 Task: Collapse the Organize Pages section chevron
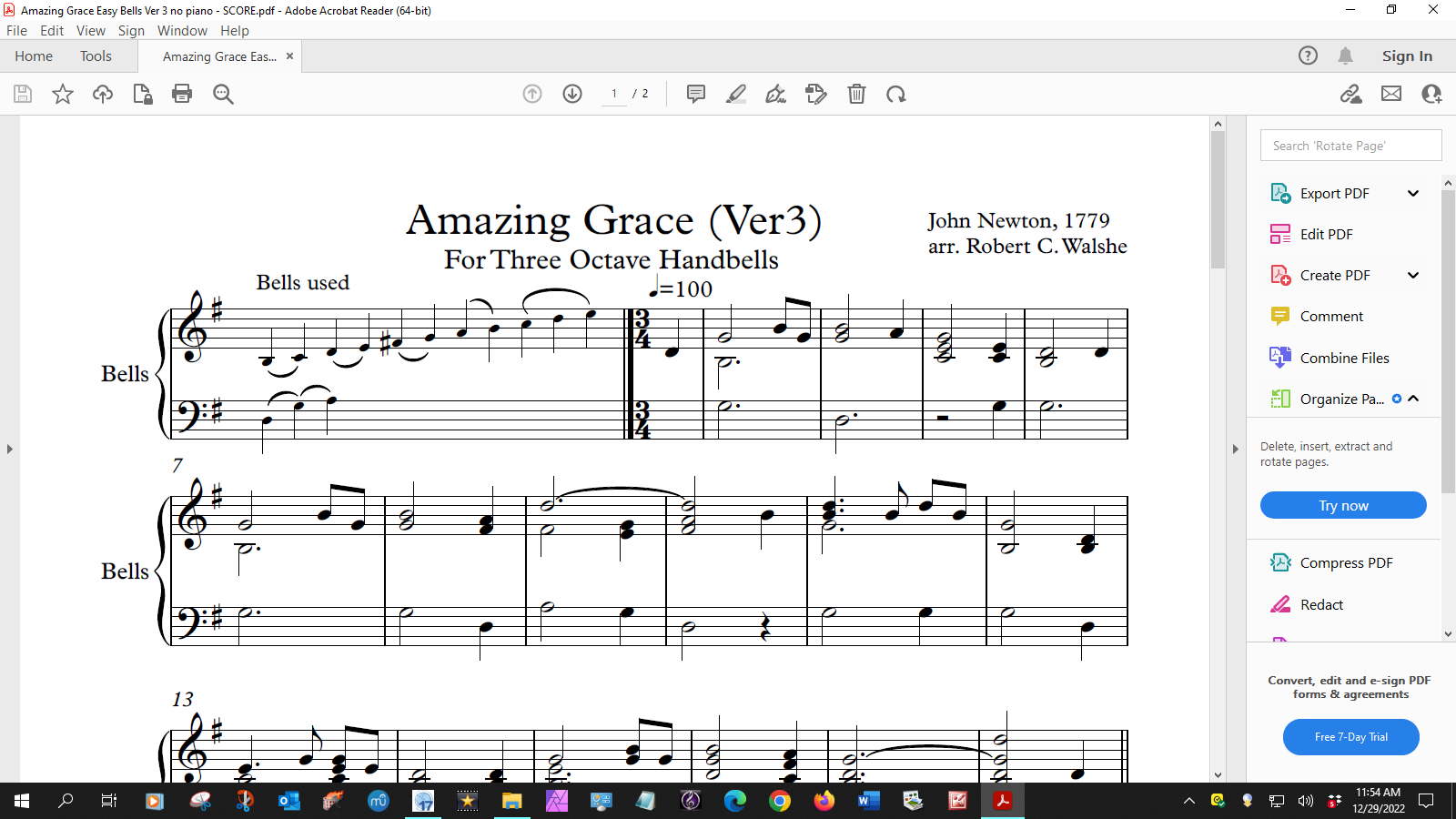(1413, 399)
